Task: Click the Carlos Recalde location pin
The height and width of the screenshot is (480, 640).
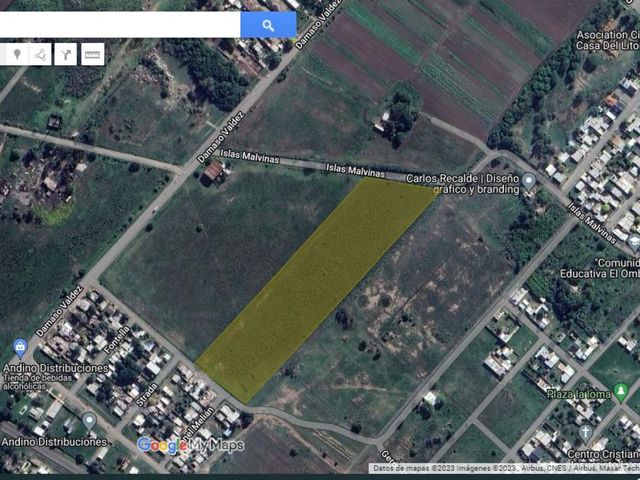Action: [x=529, y=182]
